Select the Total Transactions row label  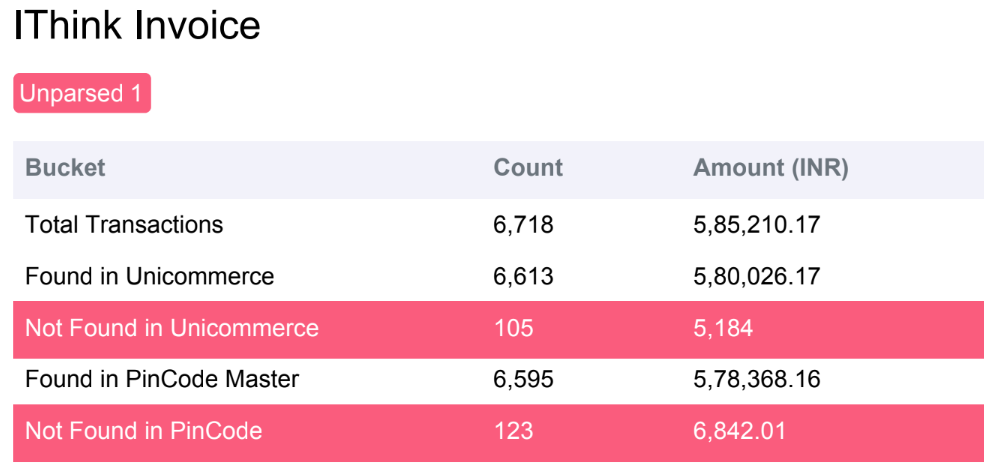coord(124,224)
